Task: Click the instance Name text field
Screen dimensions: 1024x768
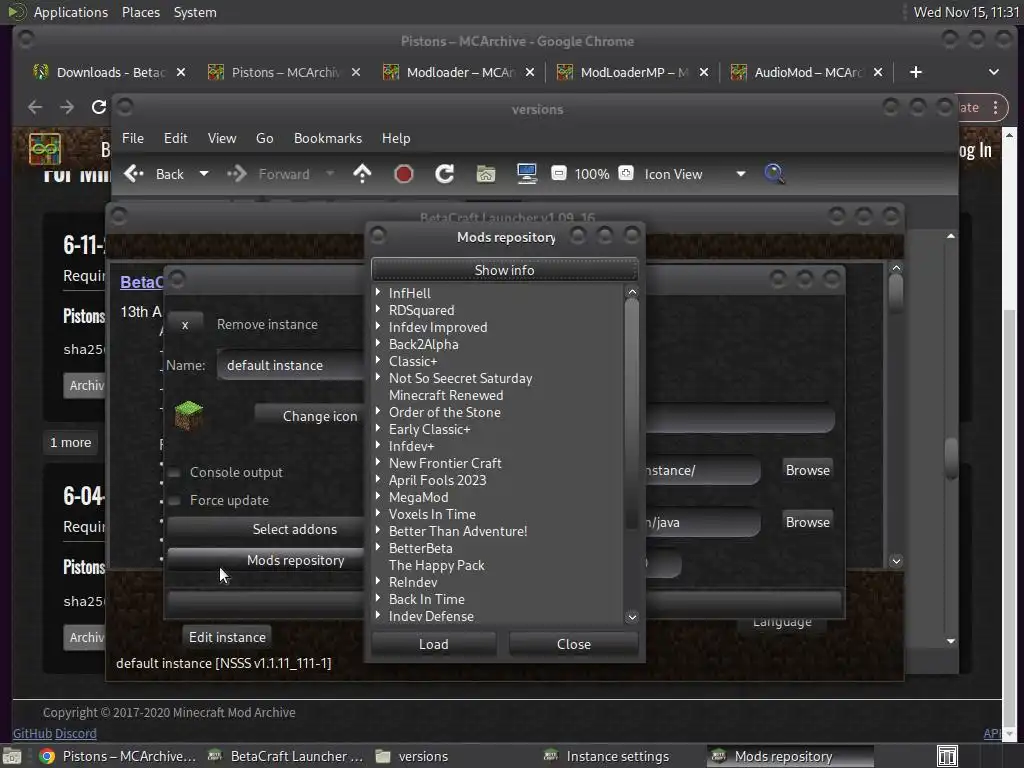Action: pos(290,365)
